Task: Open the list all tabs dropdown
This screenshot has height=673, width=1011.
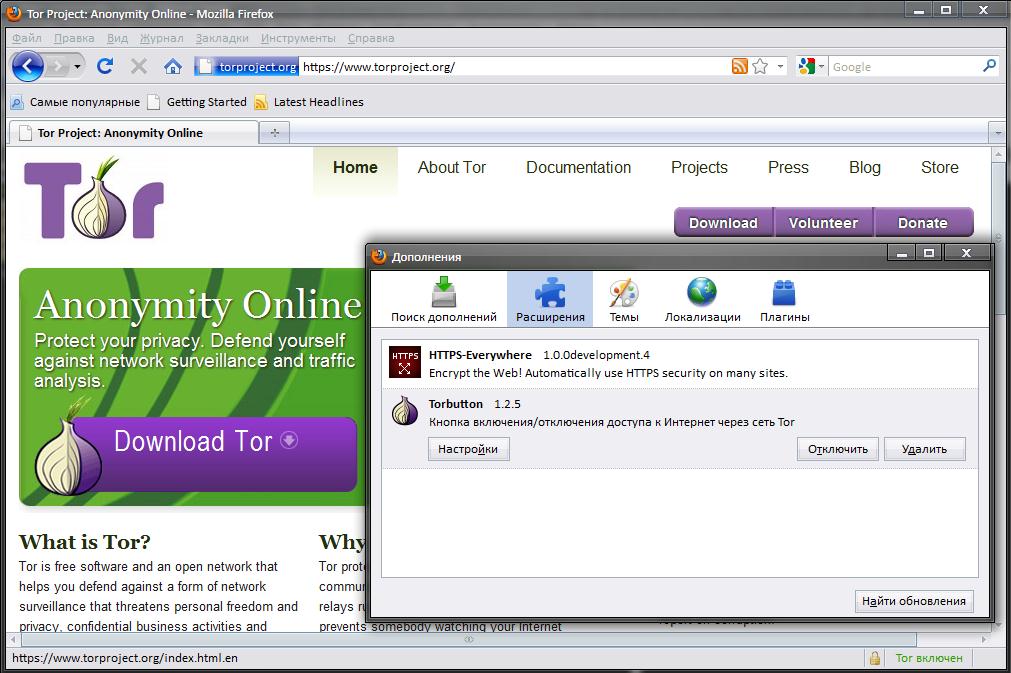Action: [996, 132]
